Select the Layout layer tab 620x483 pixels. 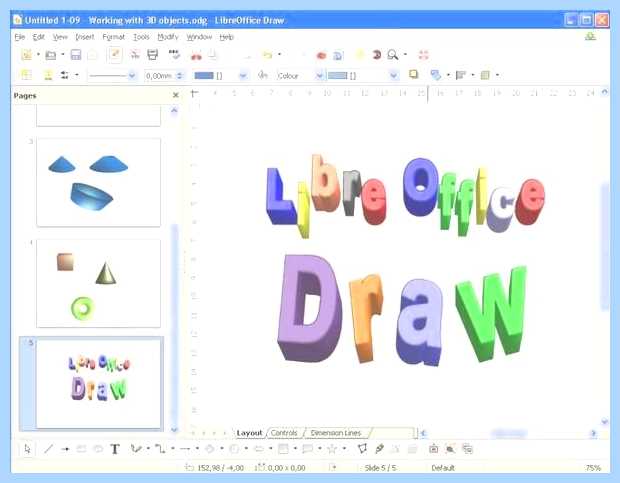pyautogui.click(x=249, y=433)
